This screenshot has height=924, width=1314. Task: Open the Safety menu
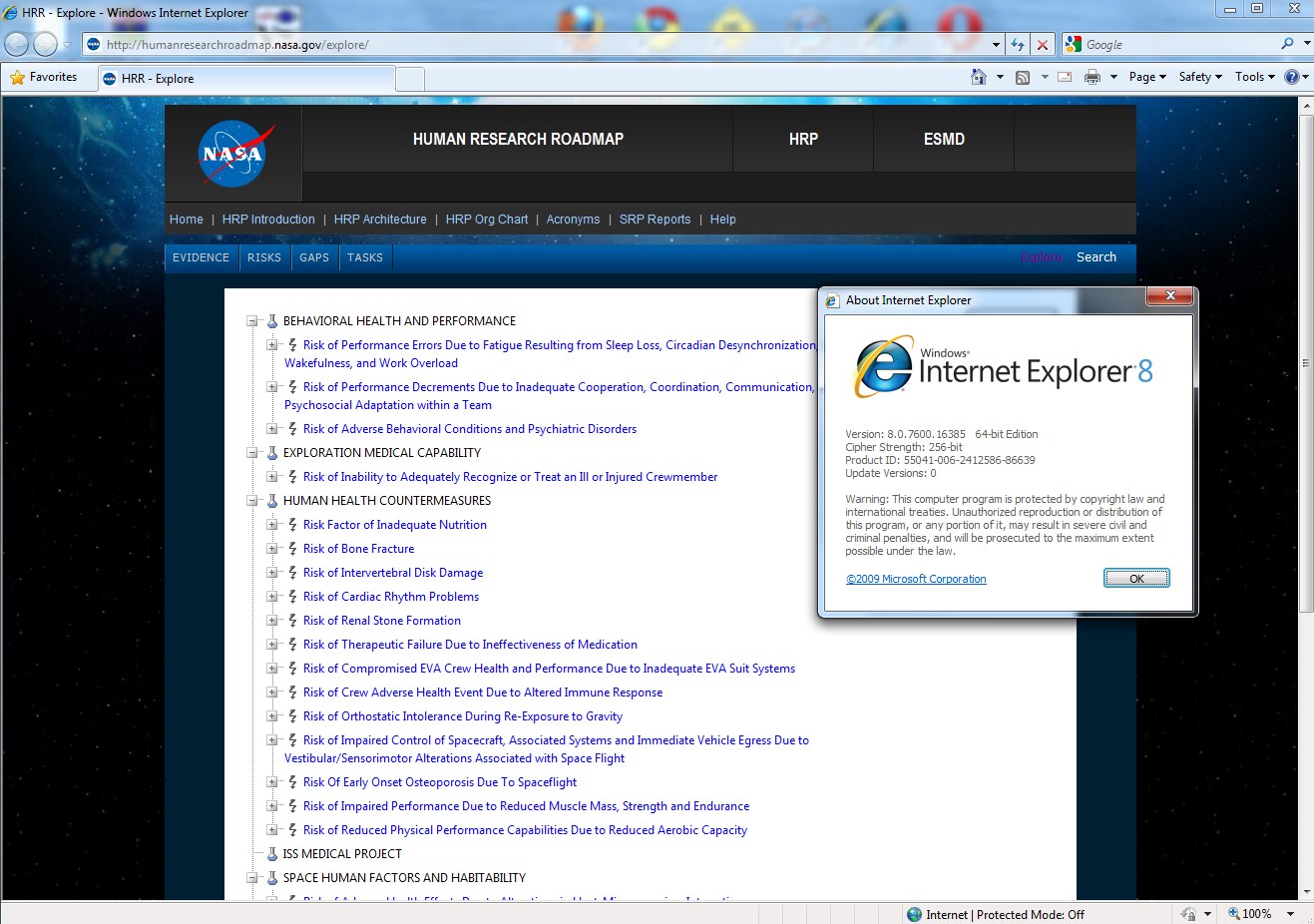click(x=1200, y=77)
